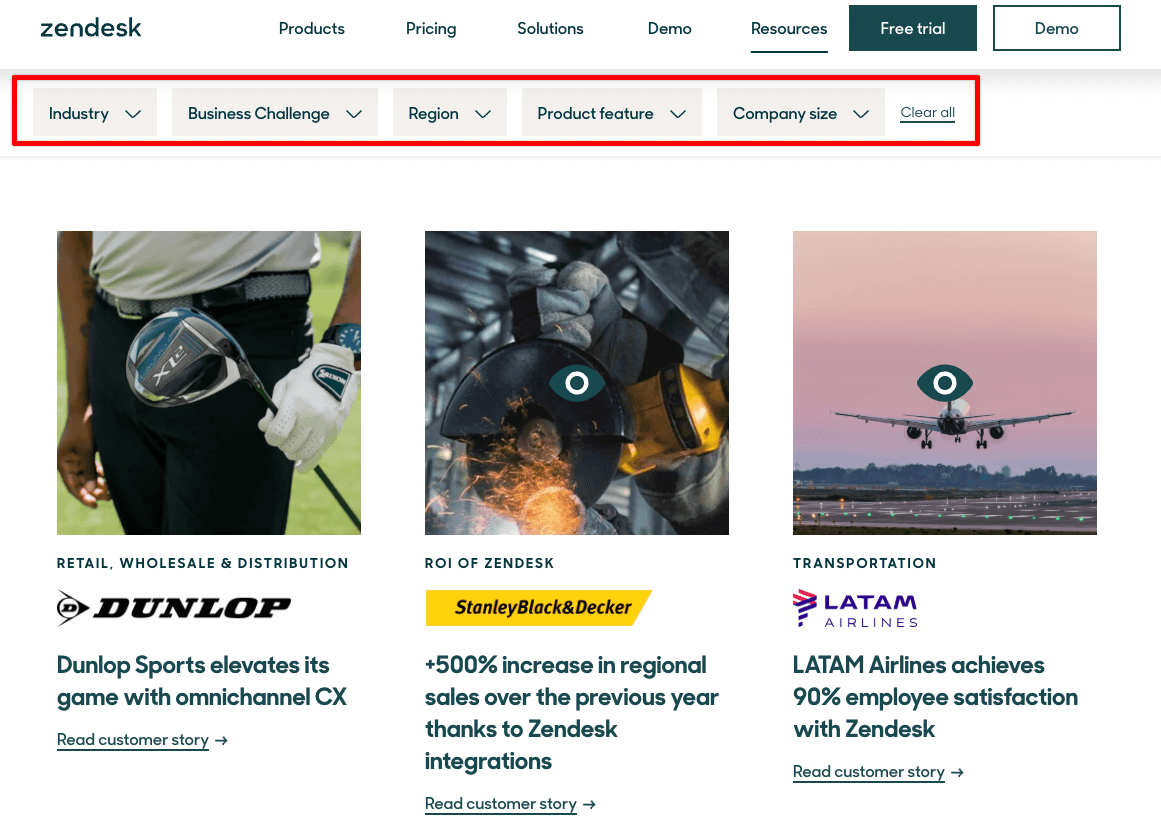Open the Industry filter dropdown
Viewport: 1161px width, 834px height.
tap(95, 113)
